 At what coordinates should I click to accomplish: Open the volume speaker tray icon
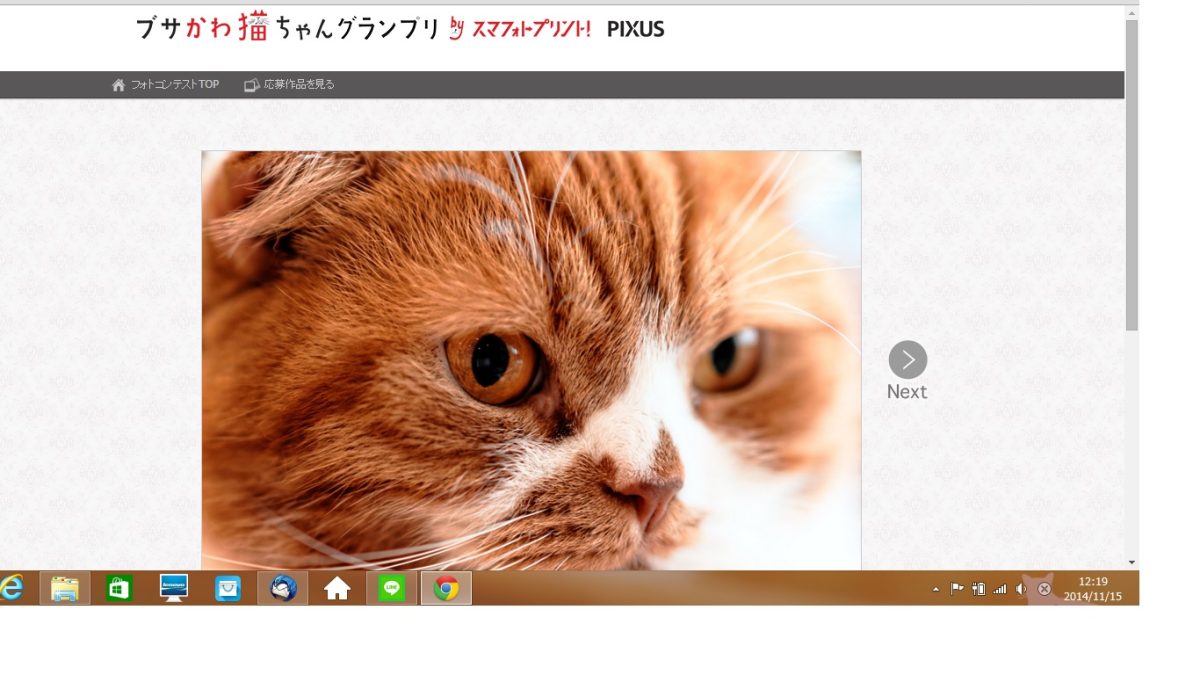coord(1021,589)
